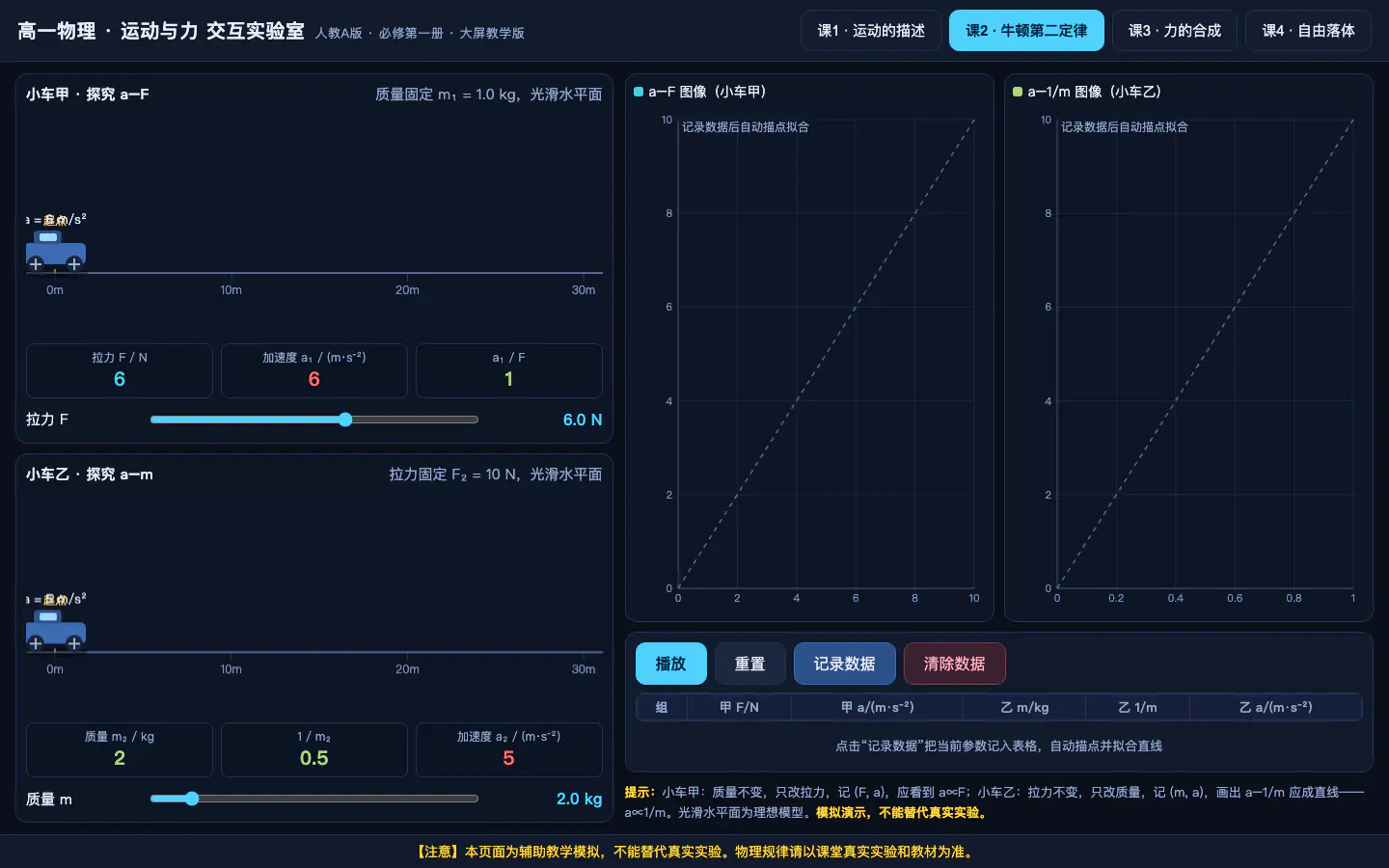Click table header 乙 a/(m·s⁻²)
This screenshot has height=868, width=1389.
(x=1275, y=707)
